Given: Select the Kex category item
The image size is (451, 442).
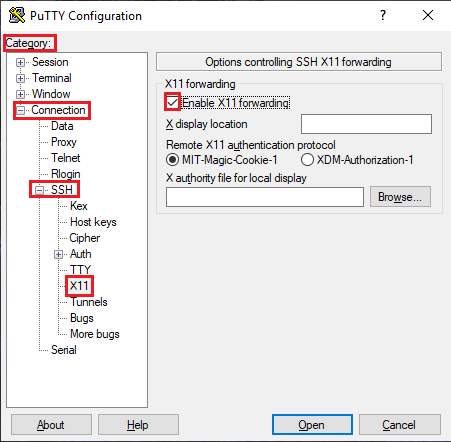Looking at the screenshot, I should (79, 206).
